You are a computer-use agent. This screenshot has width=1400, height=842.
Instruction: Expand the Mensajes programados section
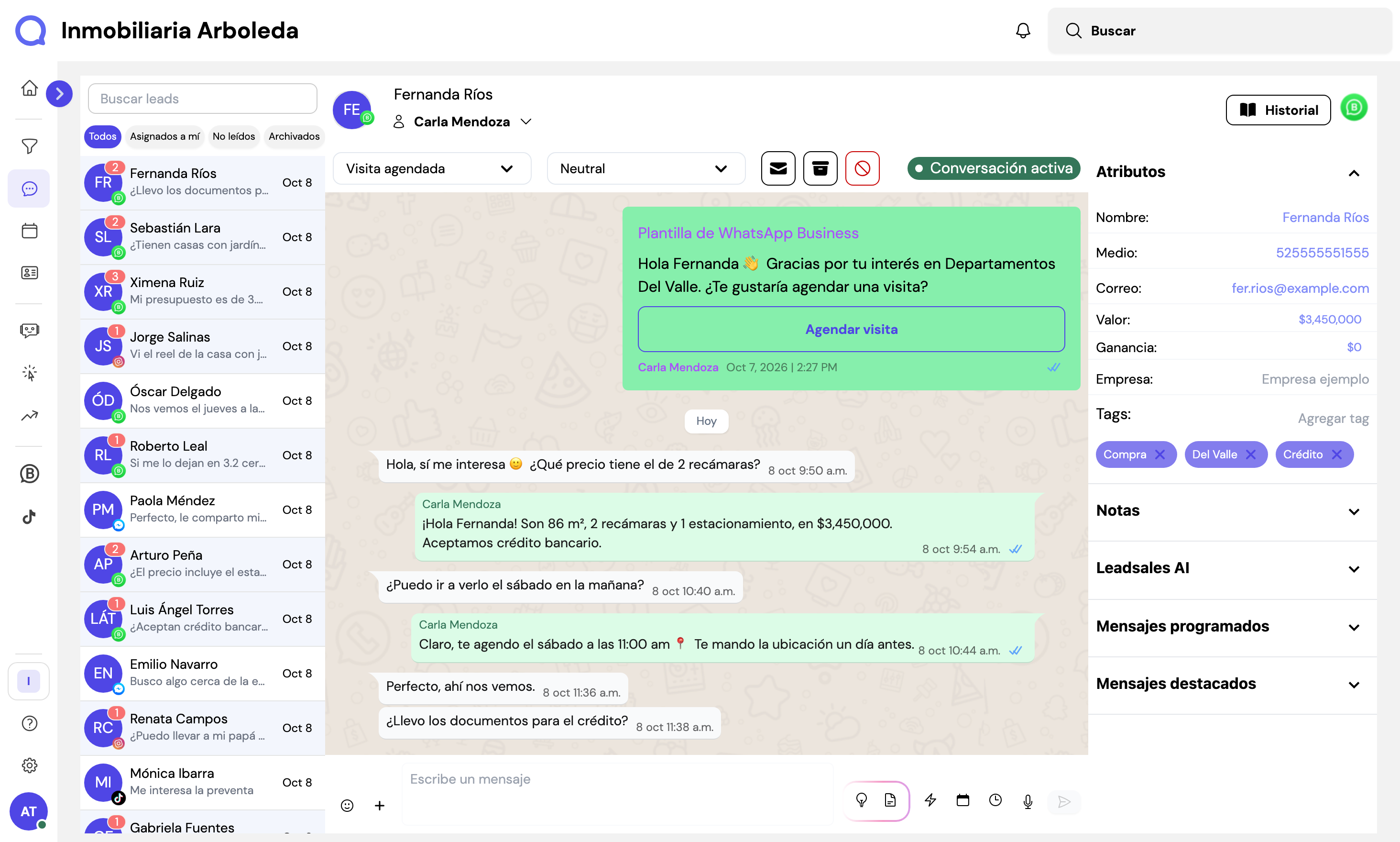(x=1354, y=627)
